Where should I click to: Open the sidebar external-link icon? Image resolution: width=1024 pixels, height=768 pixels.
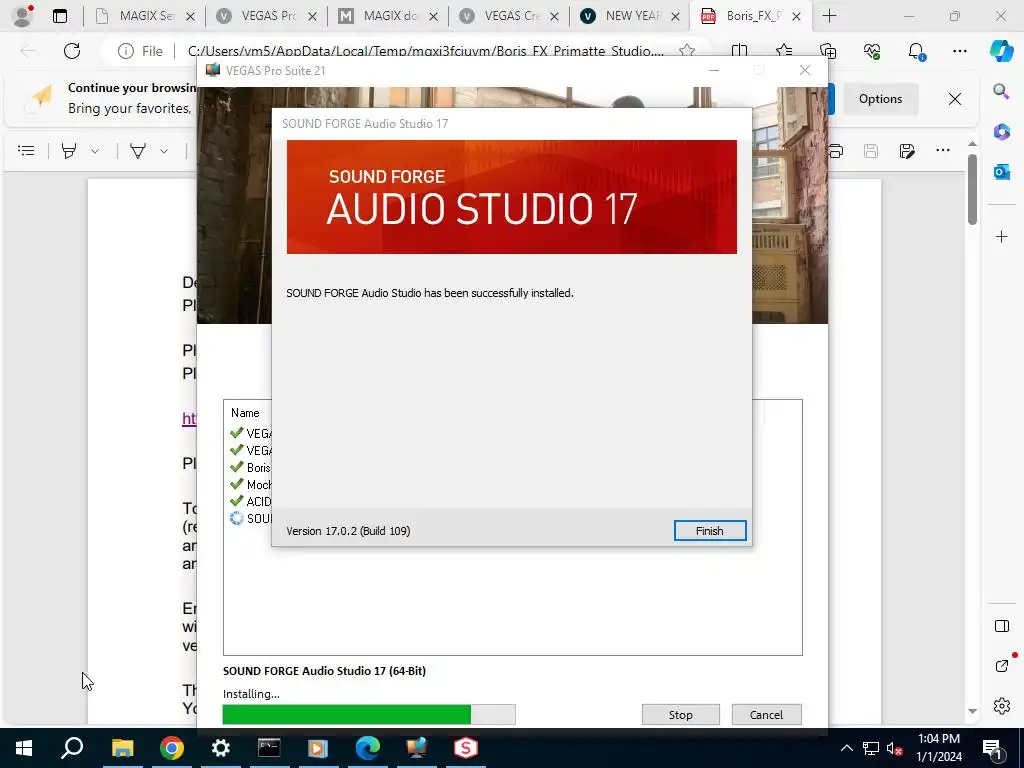(x=1001, y=666)
